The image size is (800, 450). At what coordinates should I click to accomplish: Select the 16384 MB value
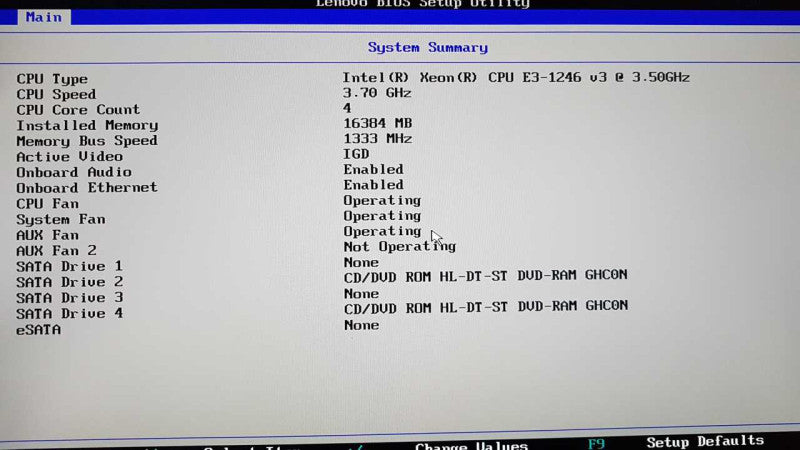(x=378, y=123)
